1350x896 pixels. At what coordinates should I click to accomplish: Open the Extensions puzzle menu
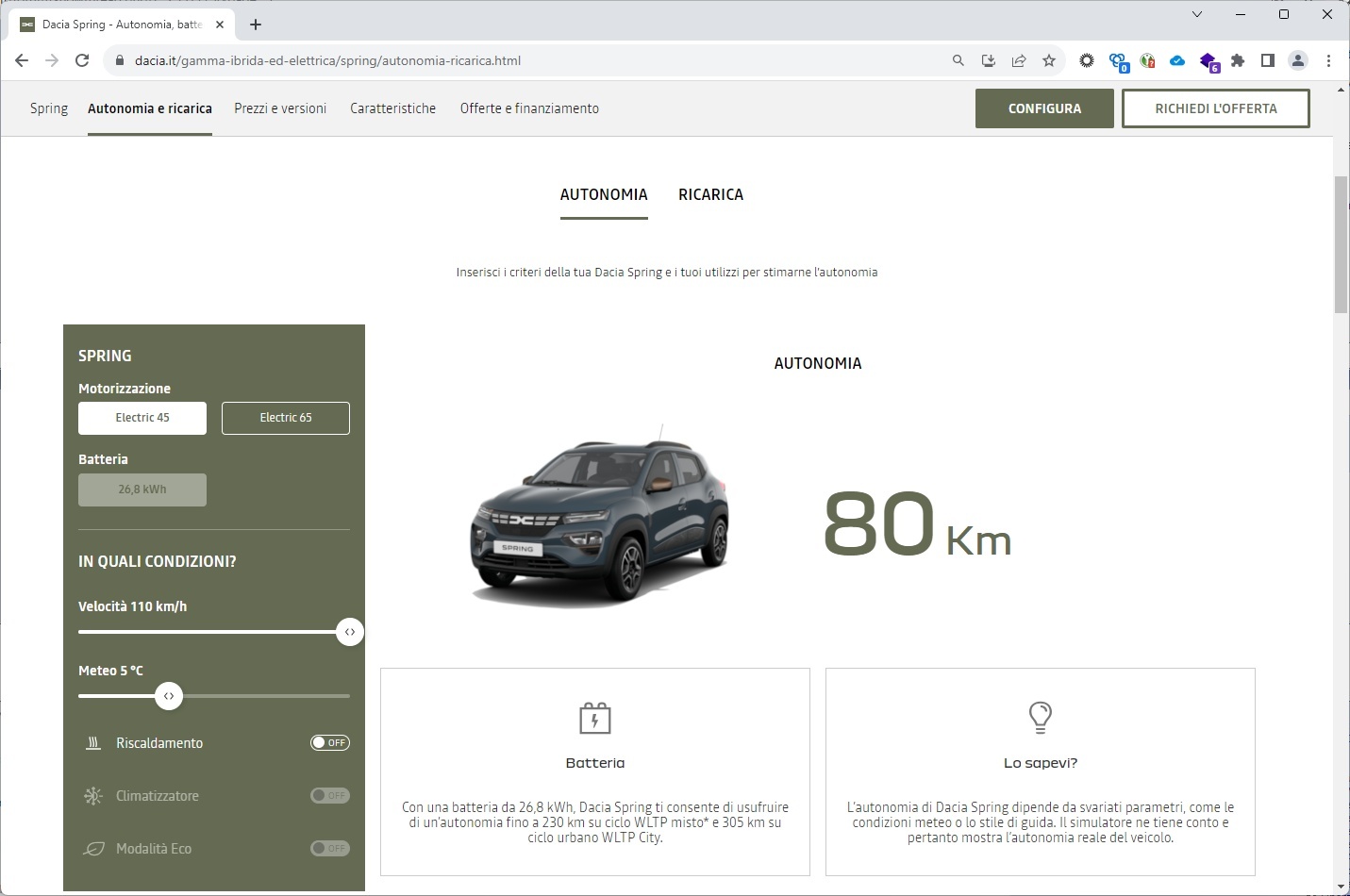tap(1238, 60)
